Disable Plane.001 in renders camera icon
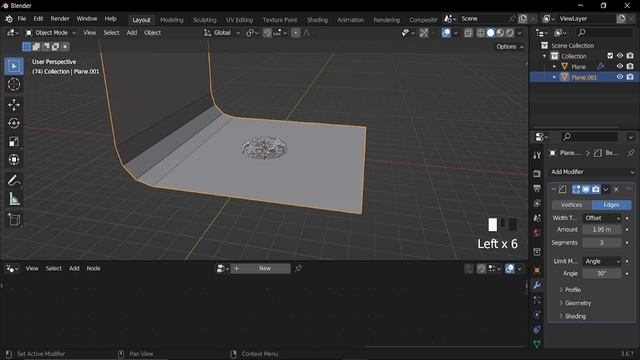The width and height of the screenshot is (640, 360). click(x=630, y=77)
